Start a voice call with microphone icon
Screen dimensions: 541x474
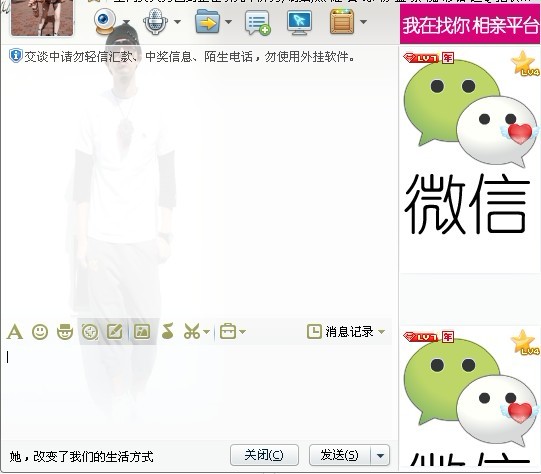[x=155, y=22]
